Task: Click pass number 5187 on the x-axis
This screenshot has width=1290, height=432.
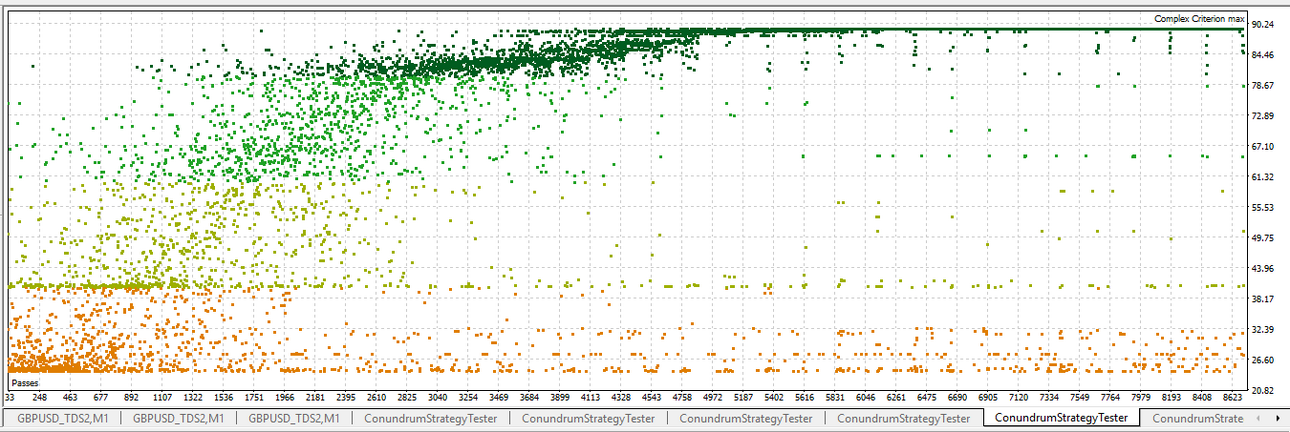Action: 743,398
